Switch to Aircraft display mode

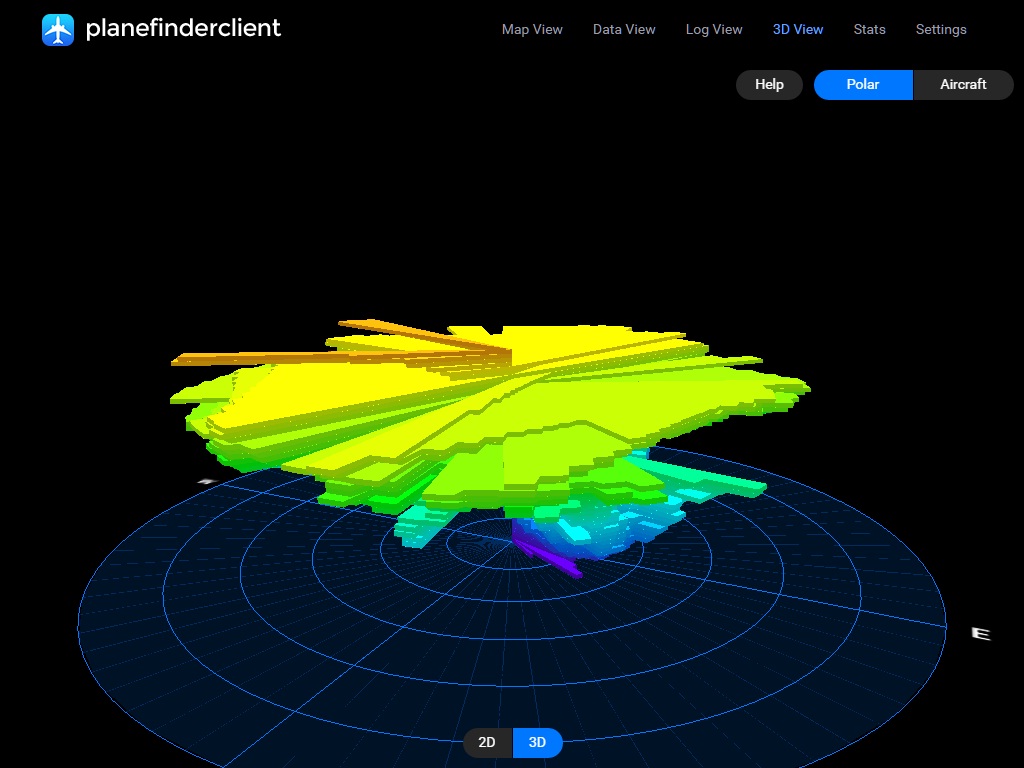tap(963, 85)
